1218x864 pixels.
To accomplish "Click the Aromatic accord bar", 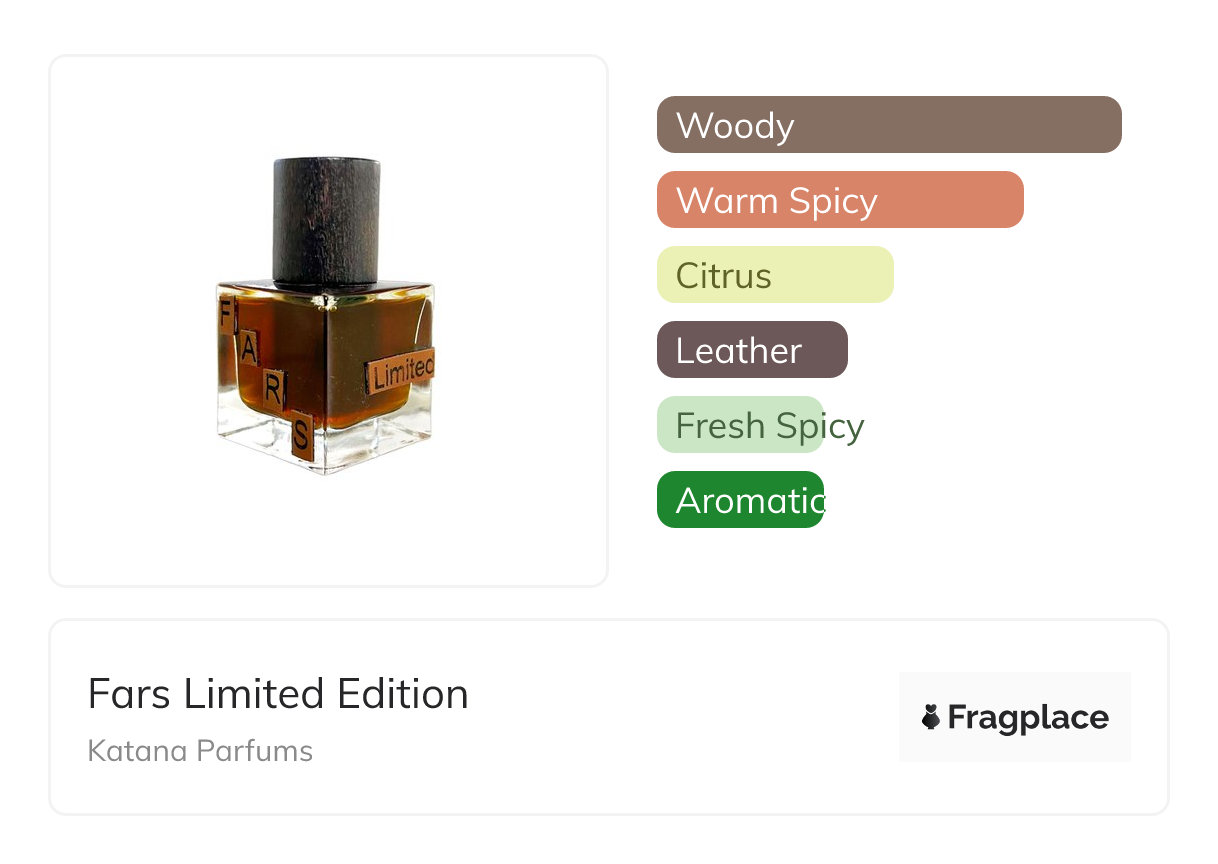I will tap(740, 500).
